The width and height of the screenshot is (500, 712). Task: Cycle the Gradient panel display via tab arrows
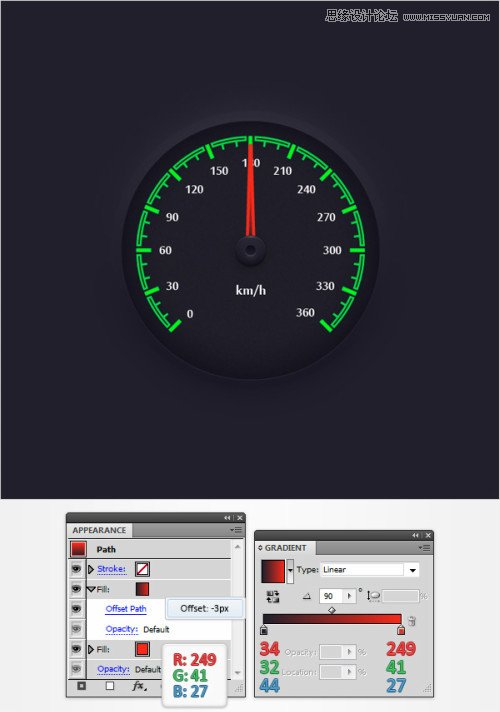(260, 548)
